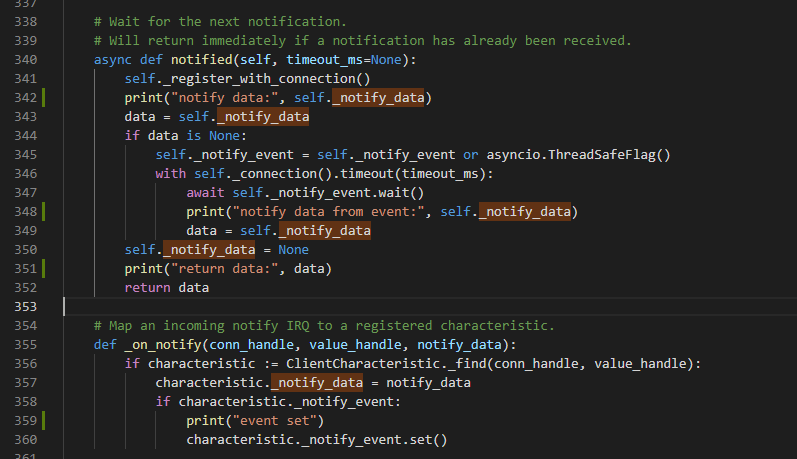Click '_notify_event.set()' on line 360
797x459 pixels.
(375, 440)
